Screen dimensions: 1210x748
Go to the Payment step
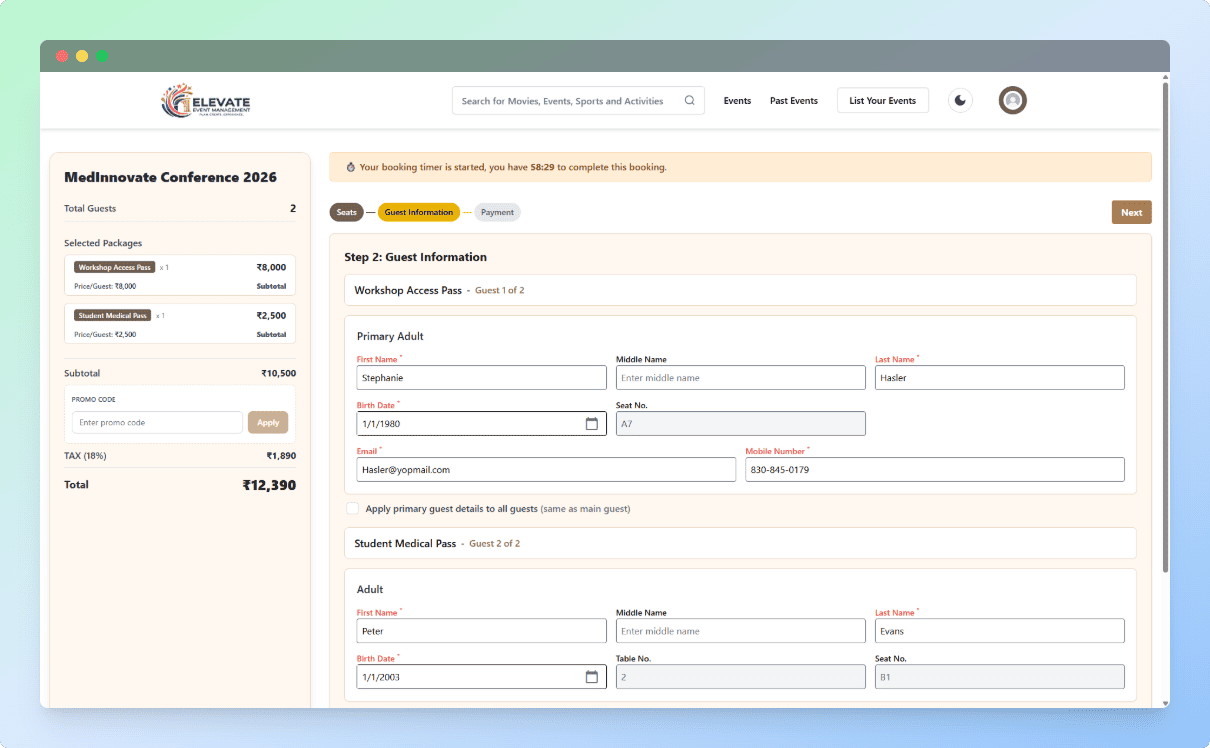pos(497,212)
